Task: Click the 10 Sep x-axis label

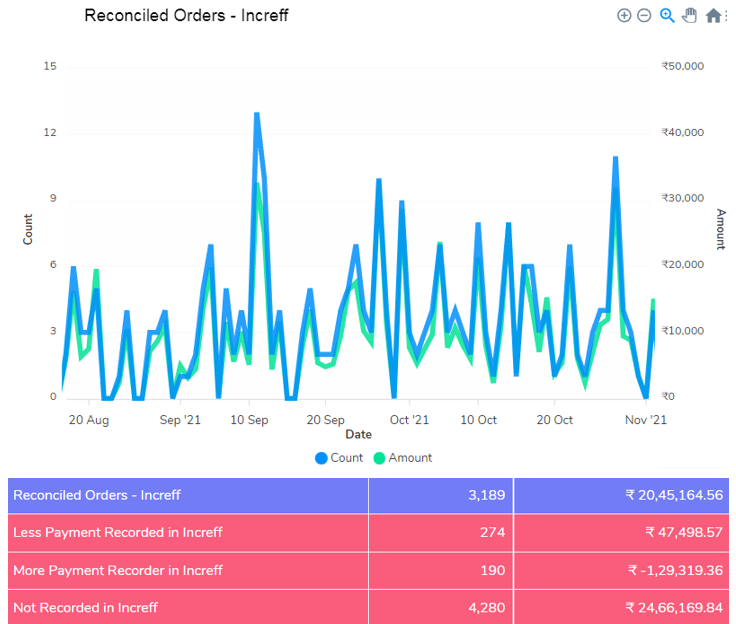Action: (x=249, y=420)
